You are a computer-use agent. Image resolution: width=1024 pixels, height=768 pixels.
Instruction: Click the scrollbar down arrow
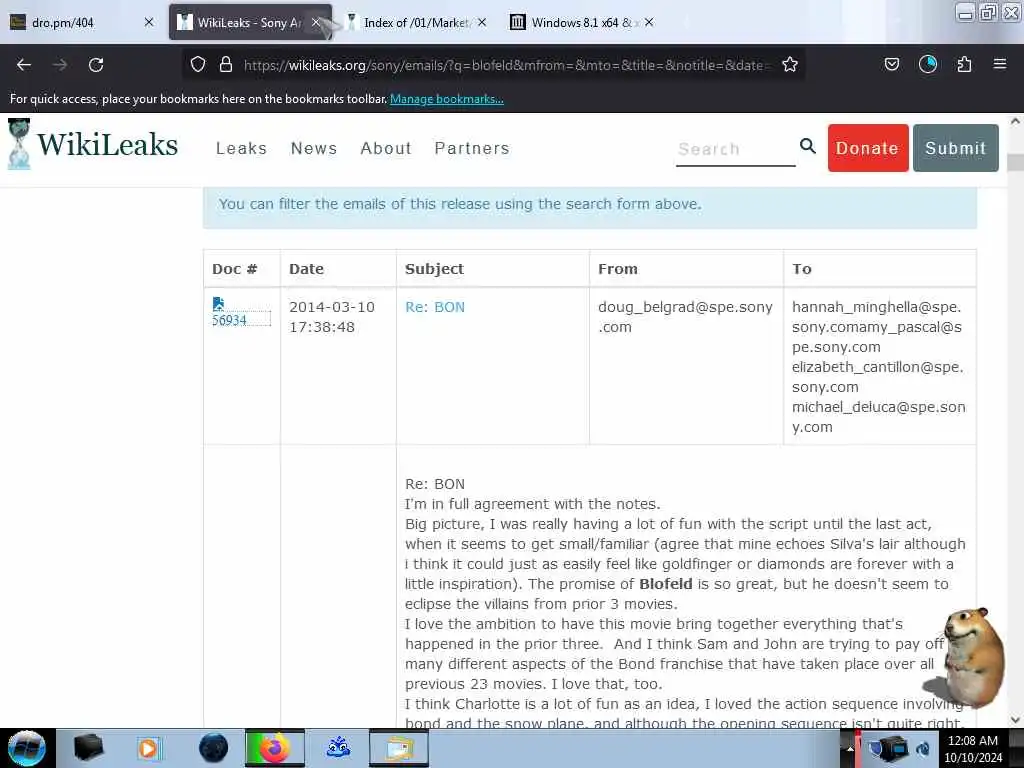[1015, 720]
